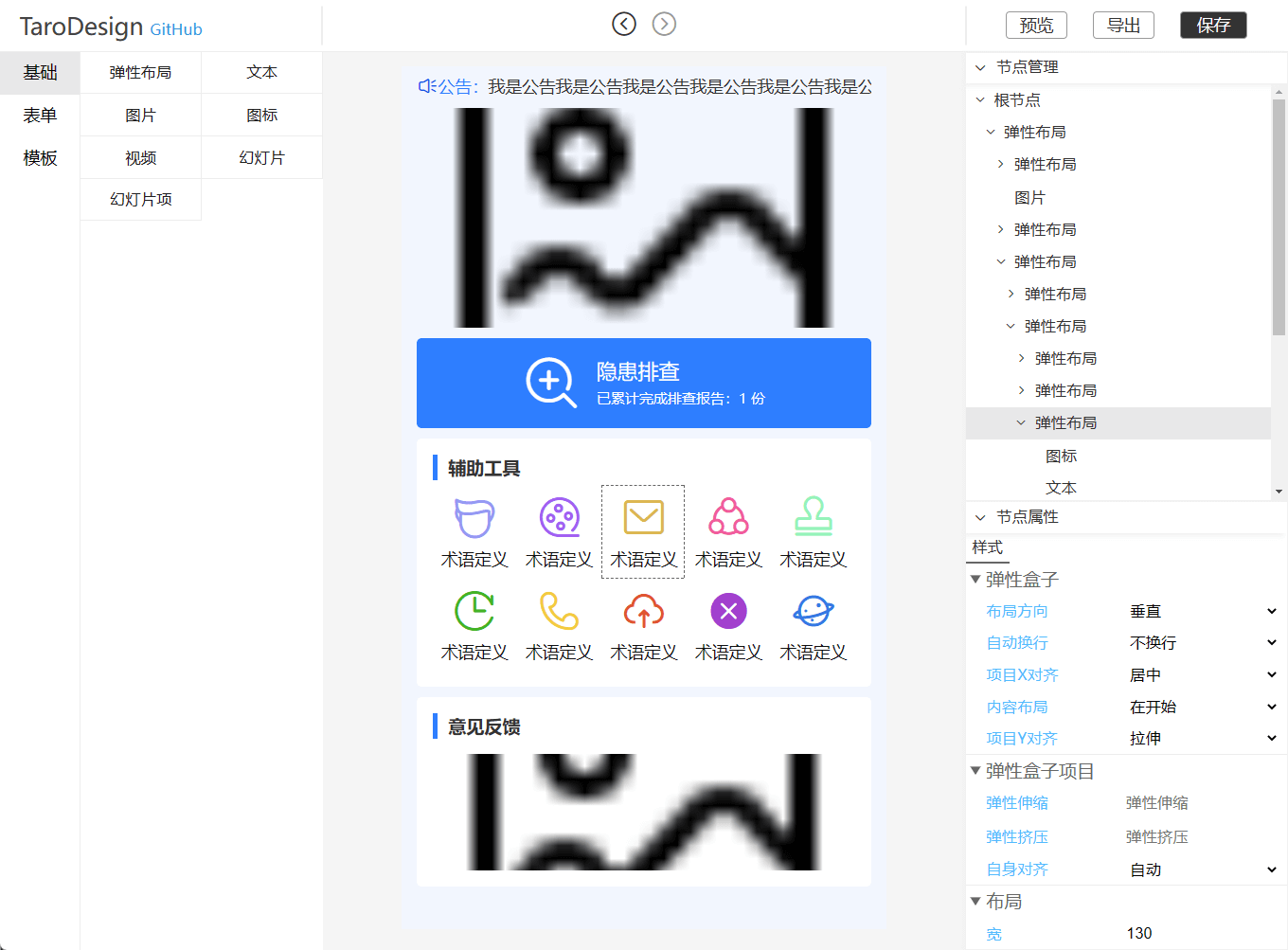
Task: Open the 项目X对齐 dropdown showing 居中
Action: pyautogui.click(x=1201, y=674)
